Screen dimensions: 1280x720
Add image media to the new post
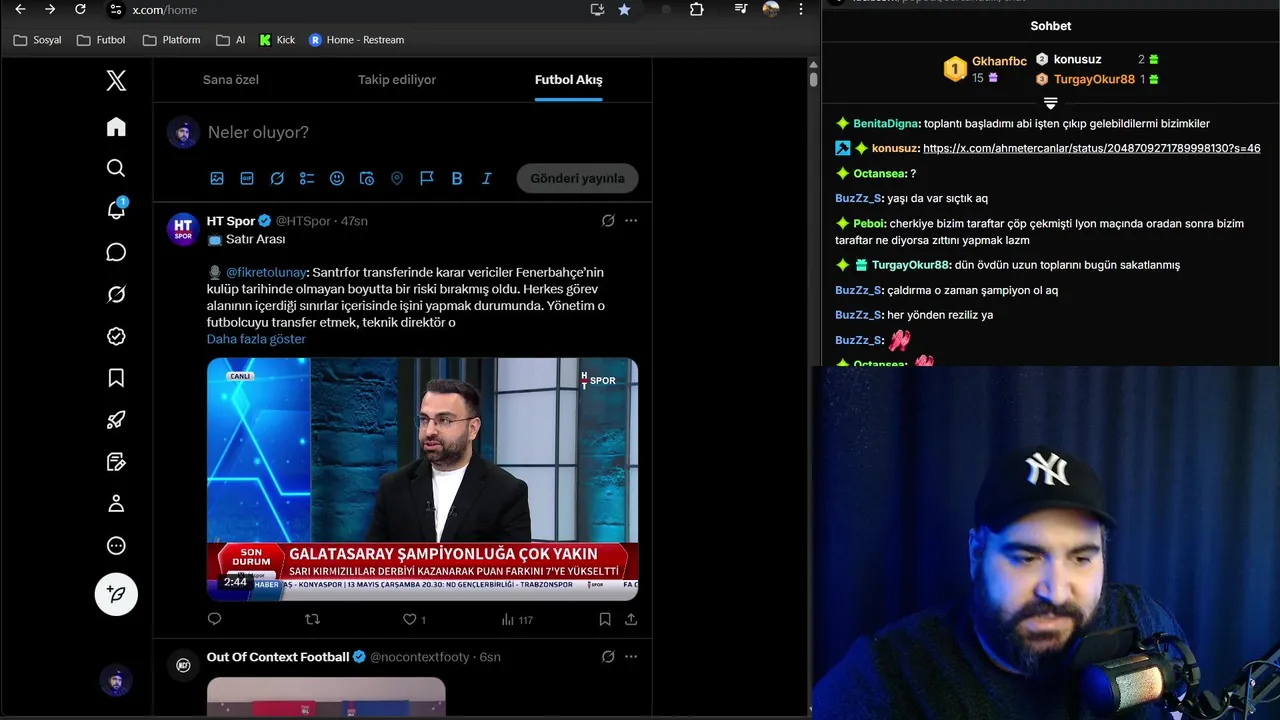(x=217, y=178)
